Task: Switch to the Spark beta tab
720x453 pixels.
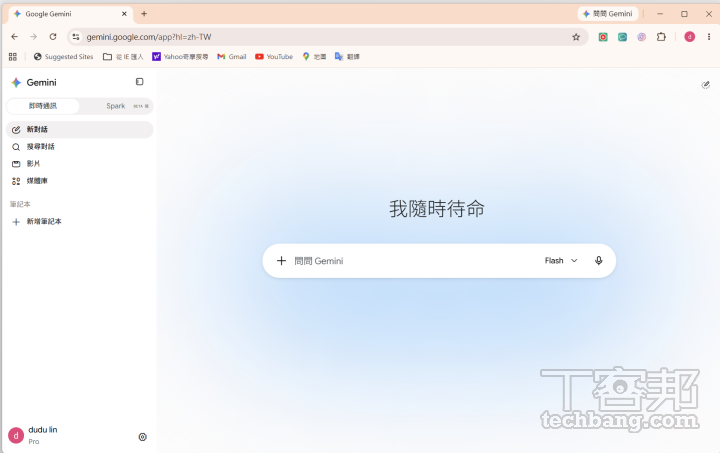Action: (117, 106)
